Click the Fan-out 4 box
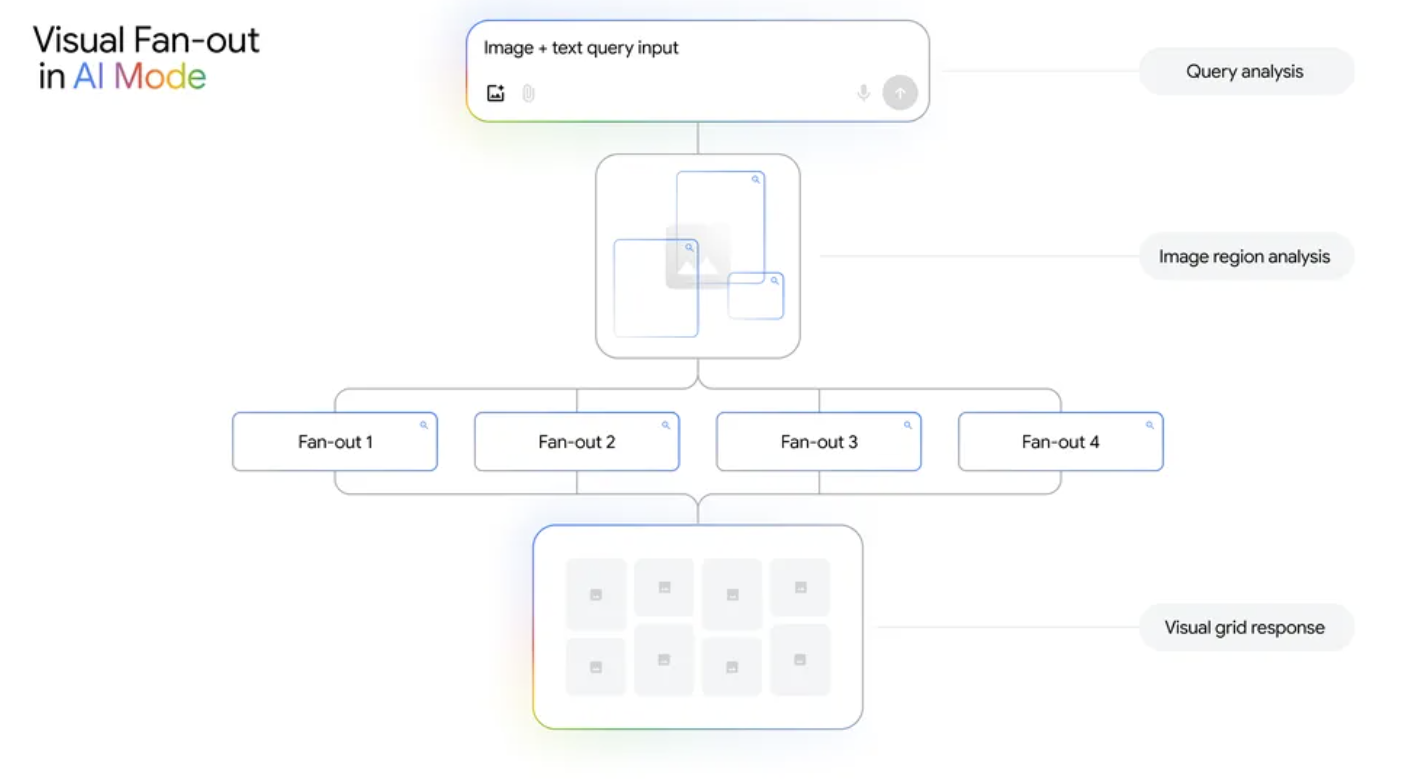 (x=1061, y=442)
